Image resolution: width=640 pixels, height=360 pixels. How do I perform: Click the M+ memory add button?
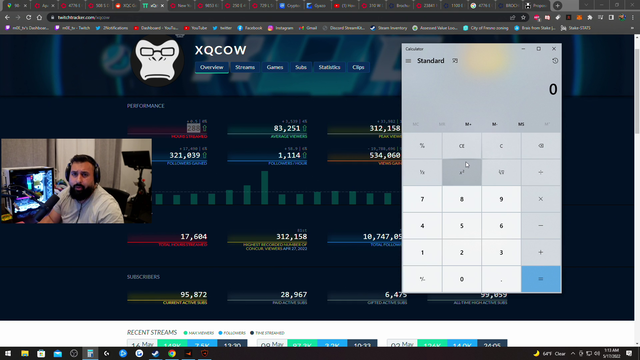click(x=468, y=124)
